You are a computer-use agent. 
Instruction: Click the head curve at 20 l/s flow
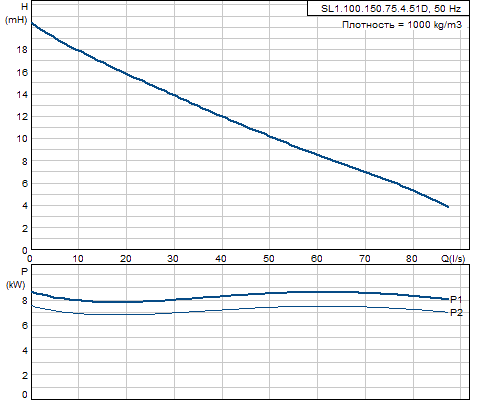(x=126, y=73)
